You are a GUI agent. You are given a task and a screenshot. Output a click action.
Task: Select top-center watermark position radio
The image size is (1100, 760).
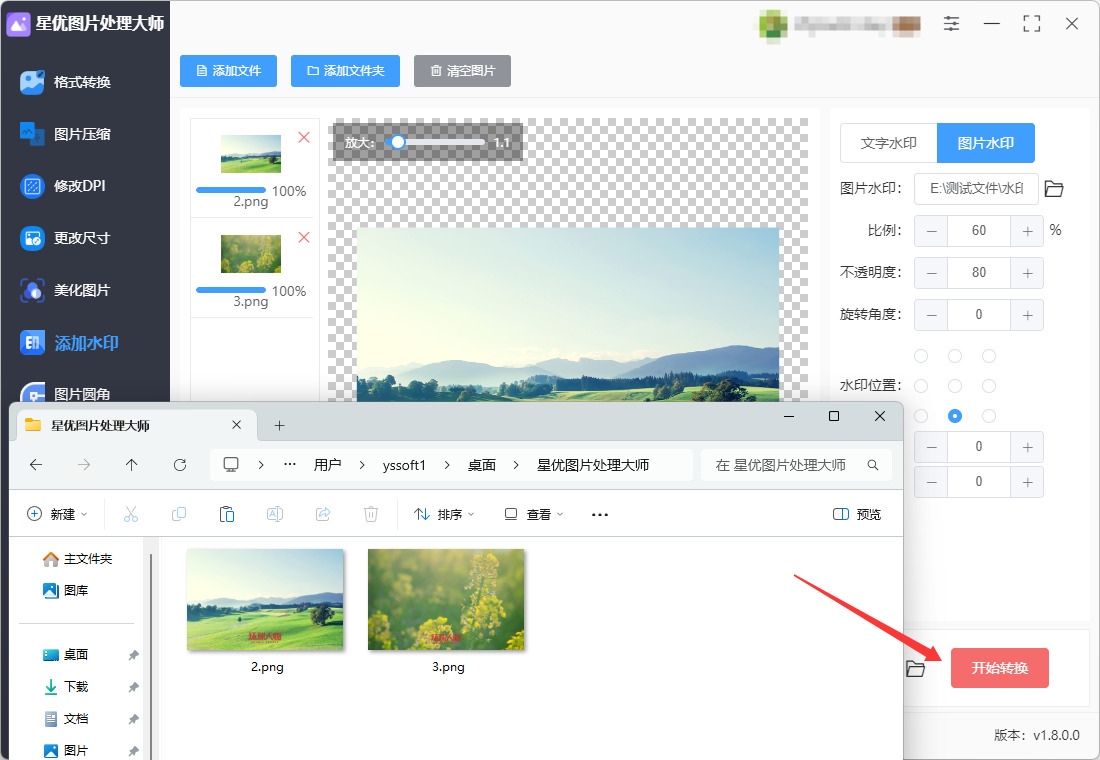point(955,356)
